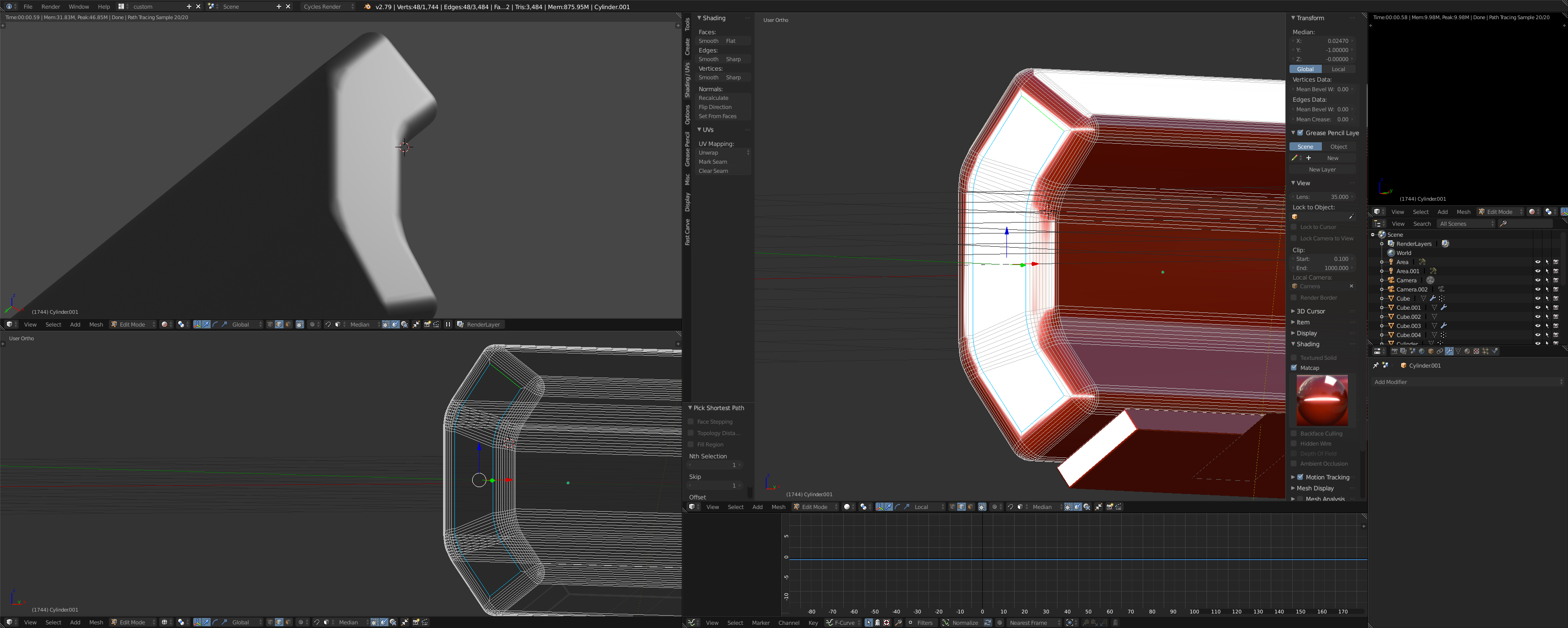Enable Lock to Cursor checkbox

tap(1294, 227)
